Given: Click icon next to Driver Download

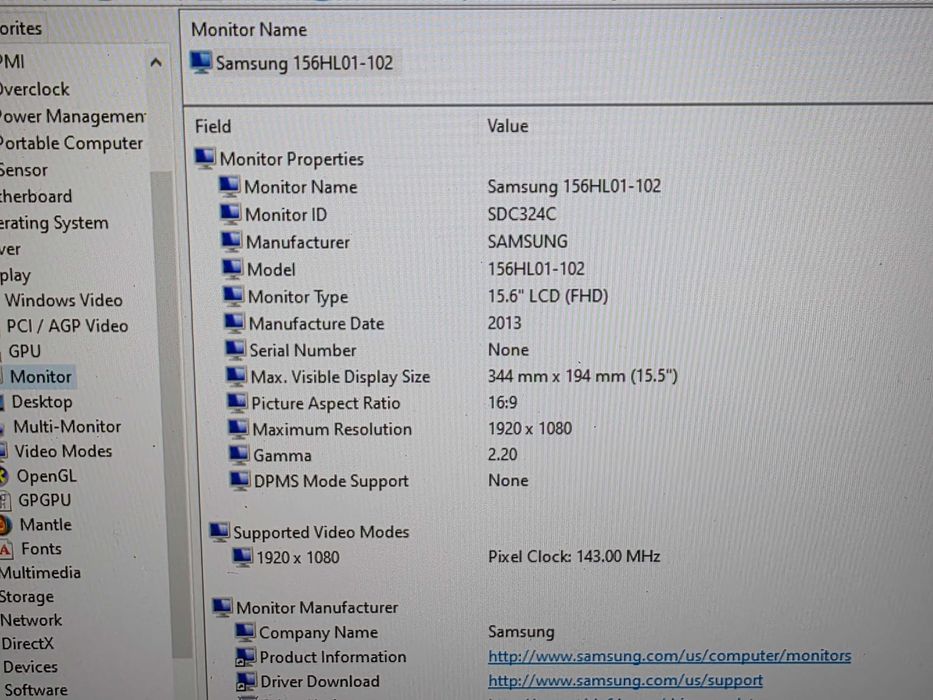Looking at the screenshot, I should (x=246, y=681).
